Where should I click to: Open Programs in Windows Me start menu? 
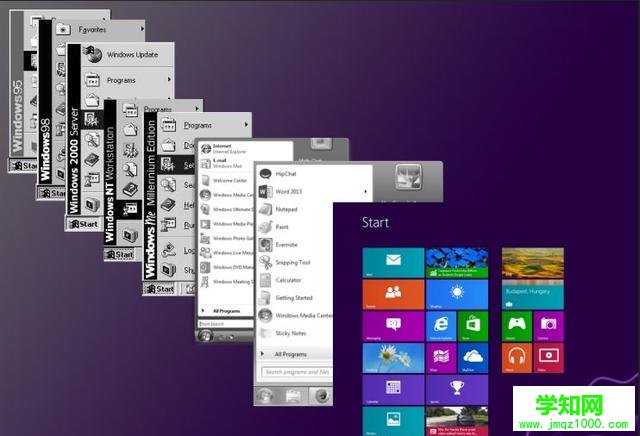(197, 125)
